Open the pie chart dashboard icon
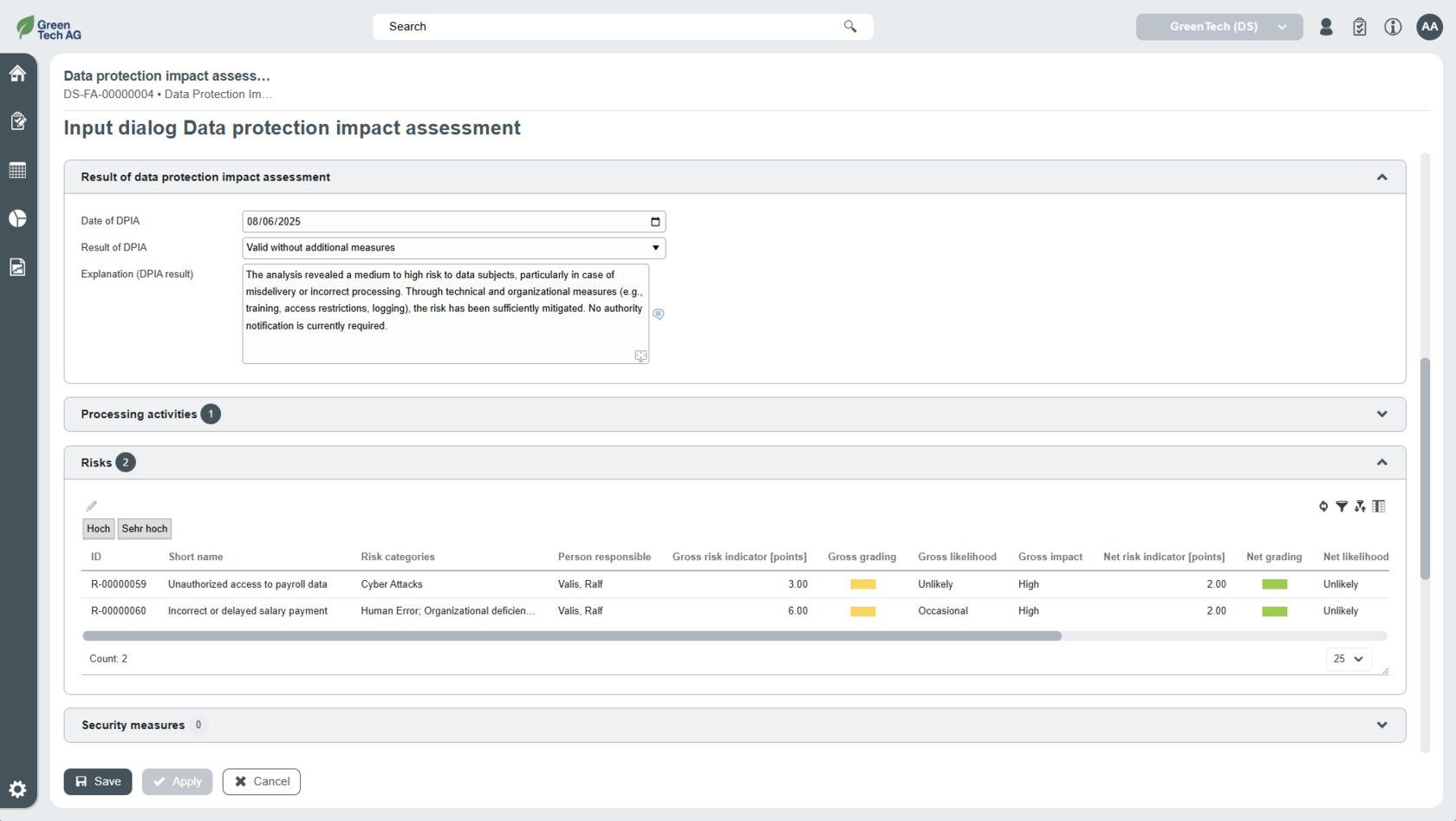This screenshot has width=1456, height=821. 17,218
